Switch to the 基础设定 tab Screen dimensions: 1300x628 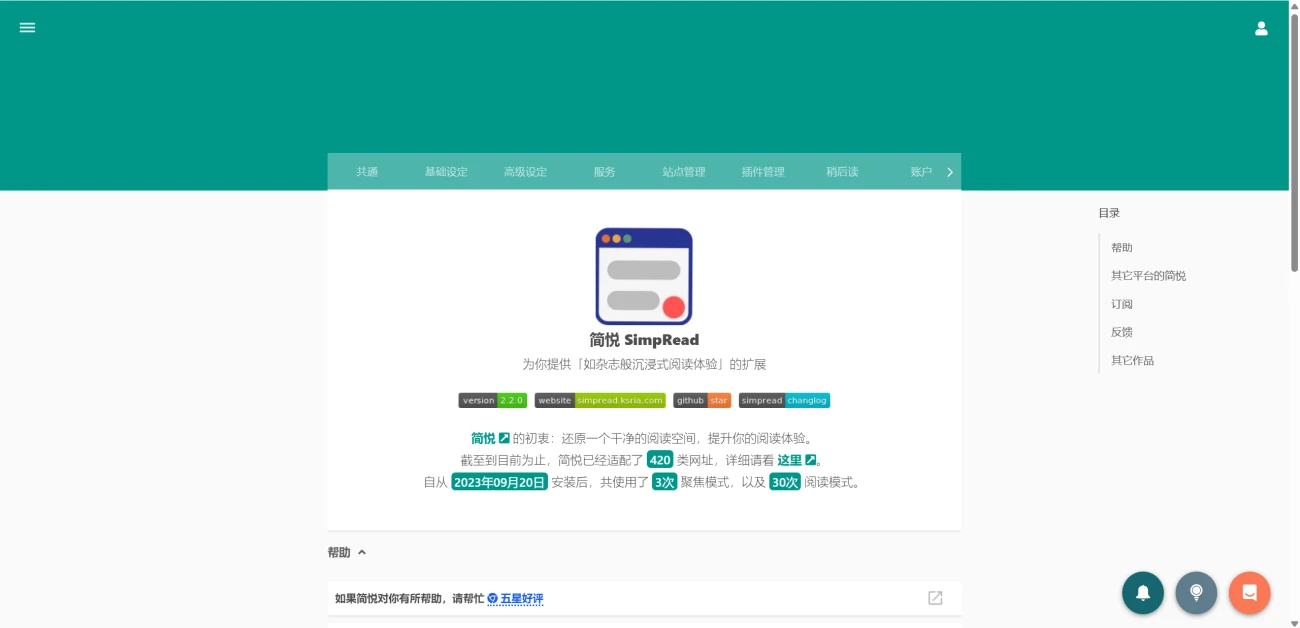pos(446,172)
